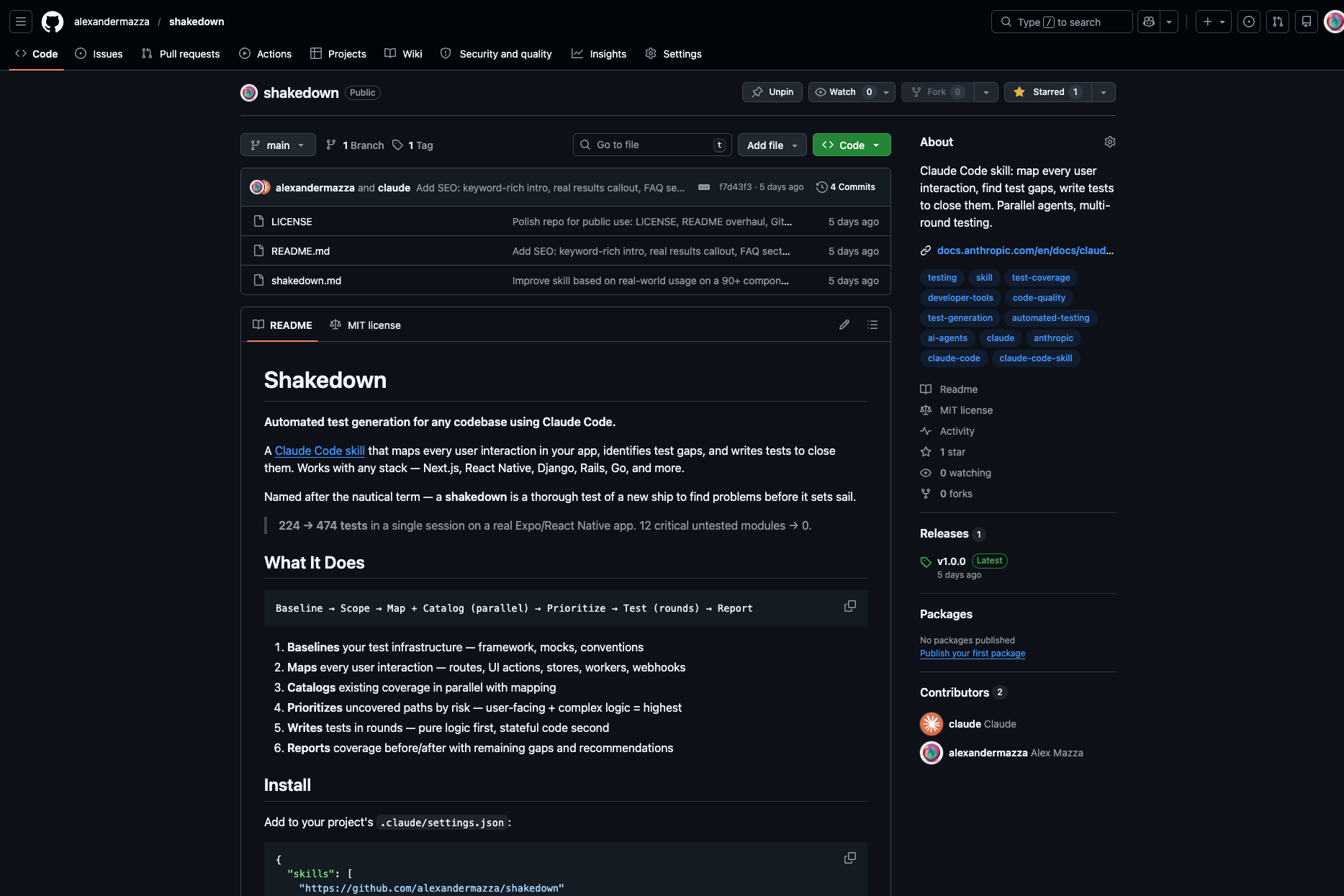Viewport: 1344px width, 896px height.
Task: Toggle Watch for this repository
Action: 842,92
